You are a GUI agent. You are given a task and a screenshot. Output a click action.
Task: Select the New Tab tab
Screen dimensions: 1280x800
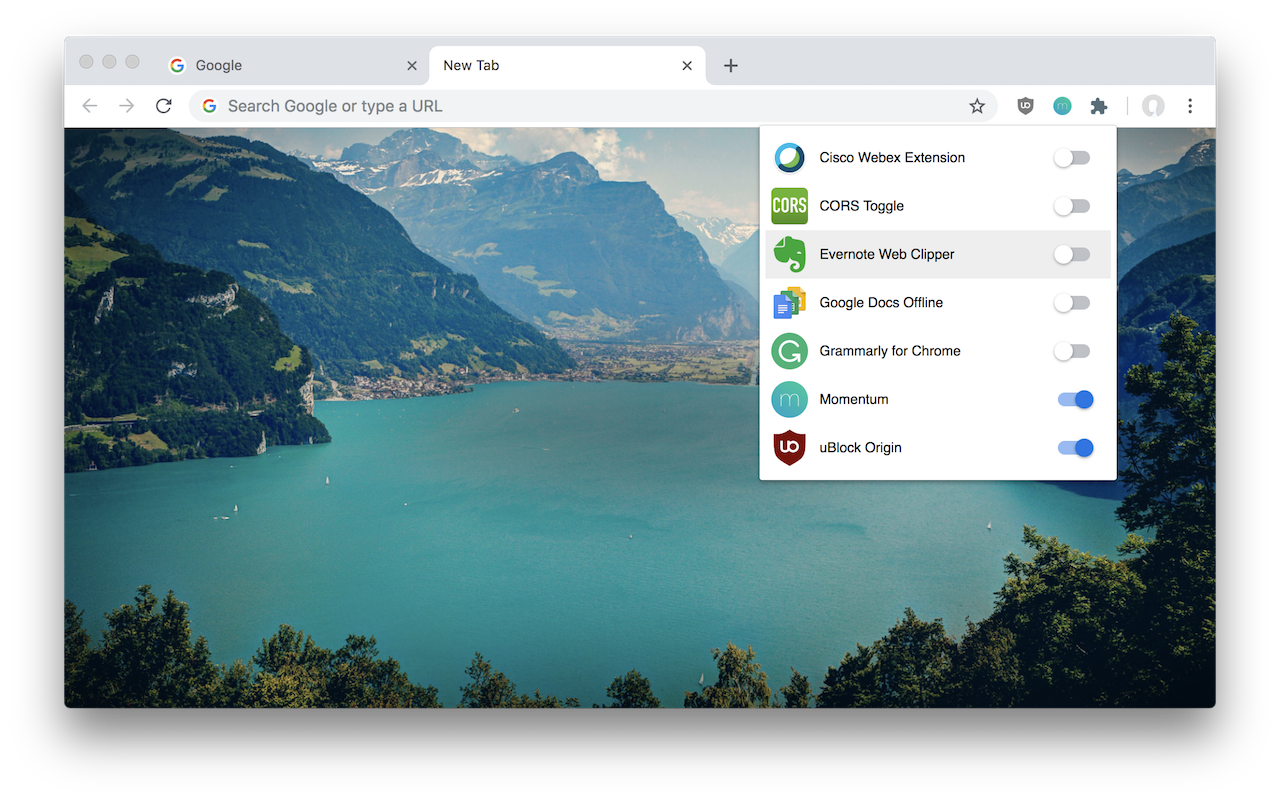pos(567,65)
